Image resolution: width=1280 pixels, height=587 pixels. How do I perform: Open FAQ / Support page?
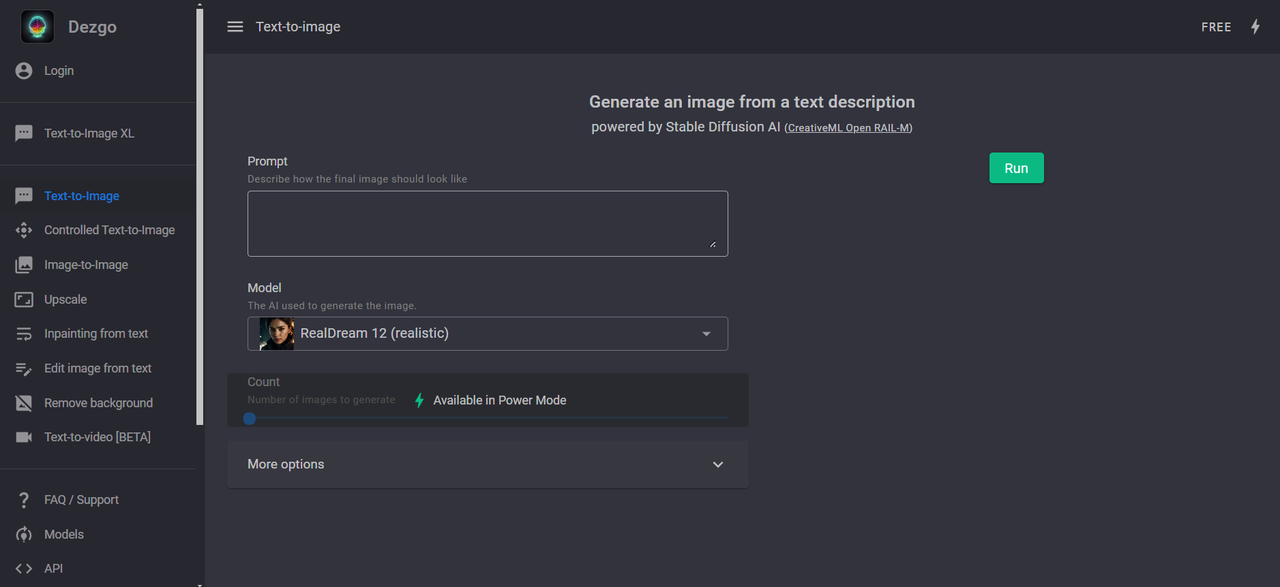click(81, 500)
